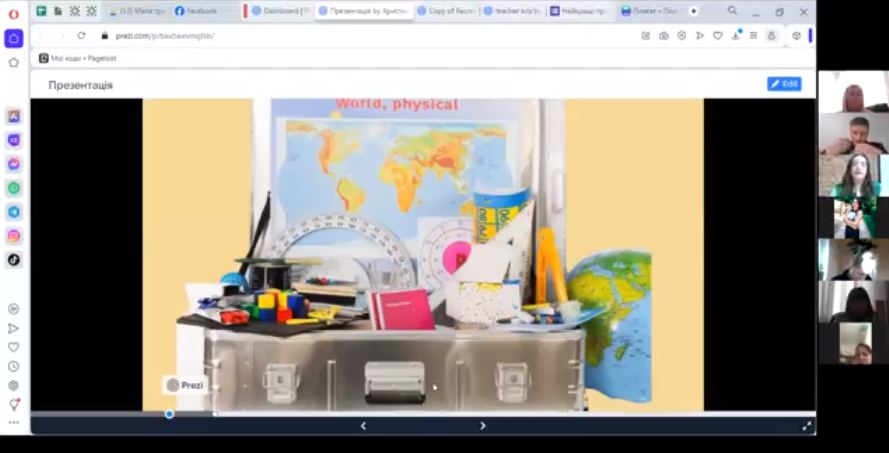Open the player icon in the sidebar
Viewport: 889px width, 453px height.
14,309
